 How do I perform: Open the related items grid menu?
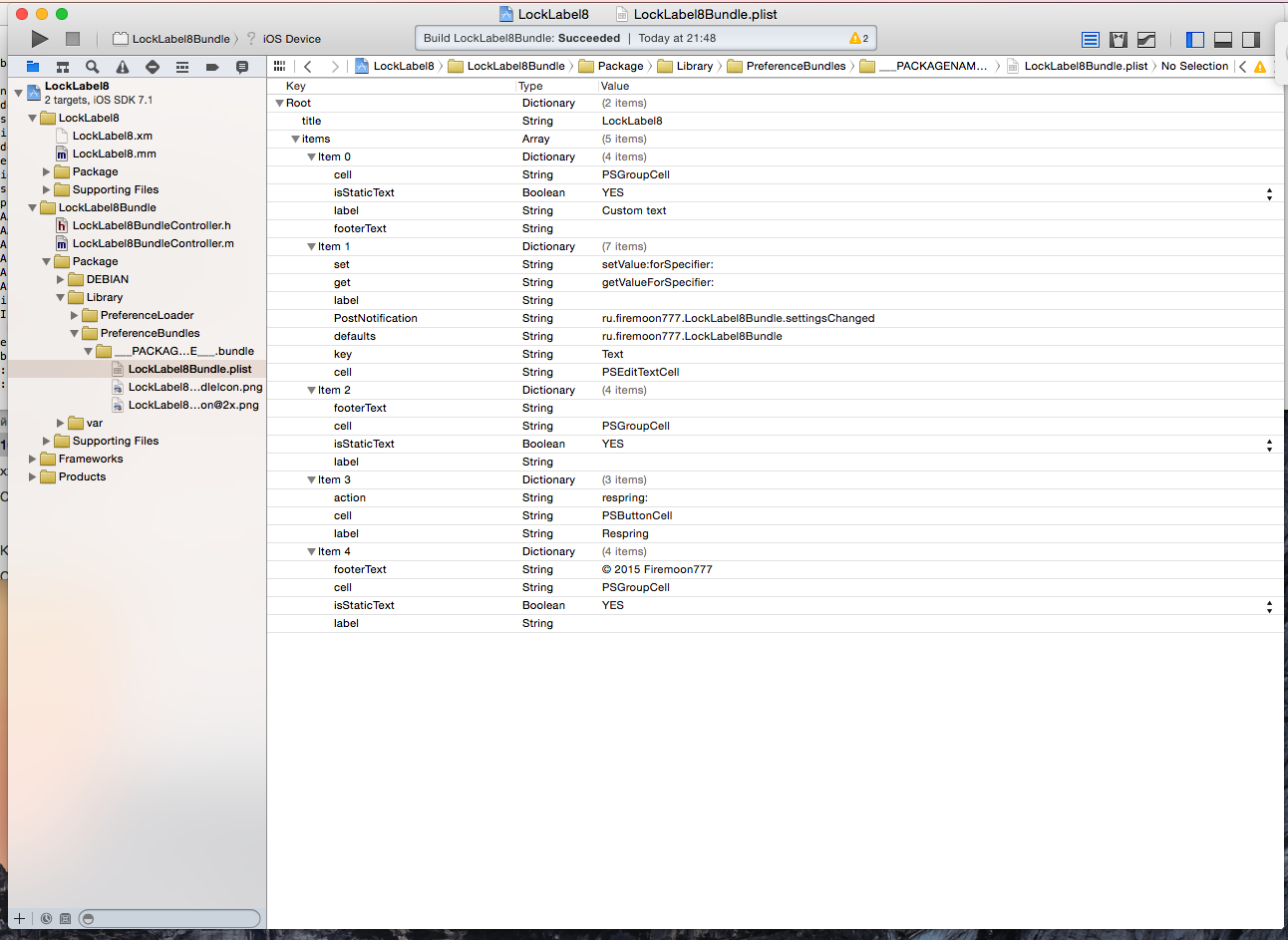point(279,66)
